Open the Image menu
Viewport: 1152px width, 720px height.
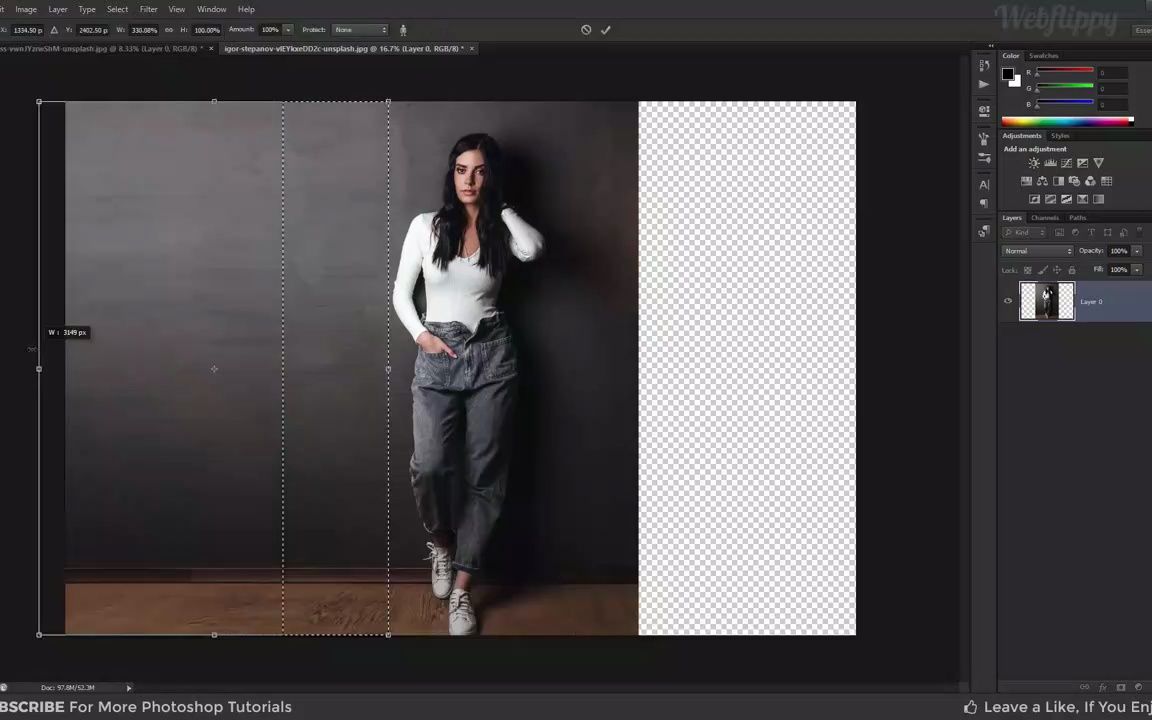(x=26, y=10)
